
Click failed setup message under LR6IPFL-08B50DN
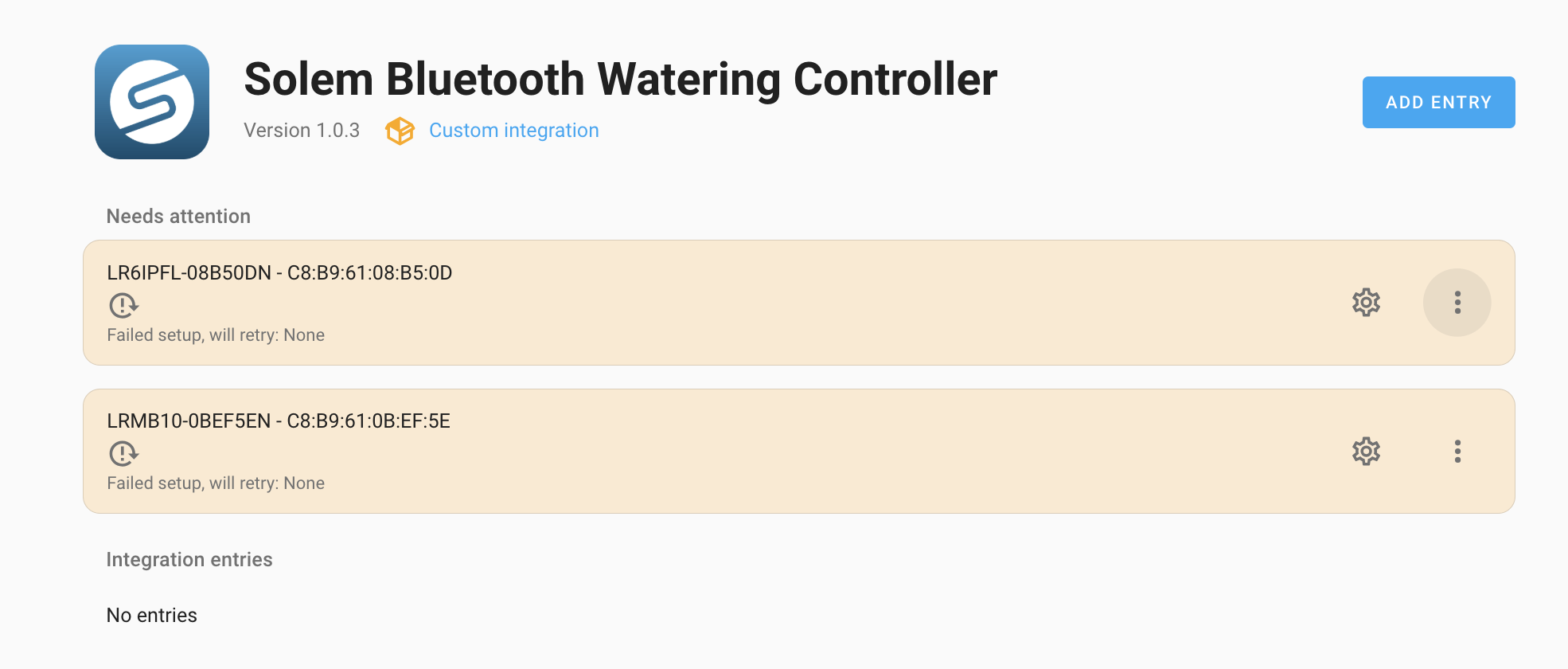pos(216,335)
